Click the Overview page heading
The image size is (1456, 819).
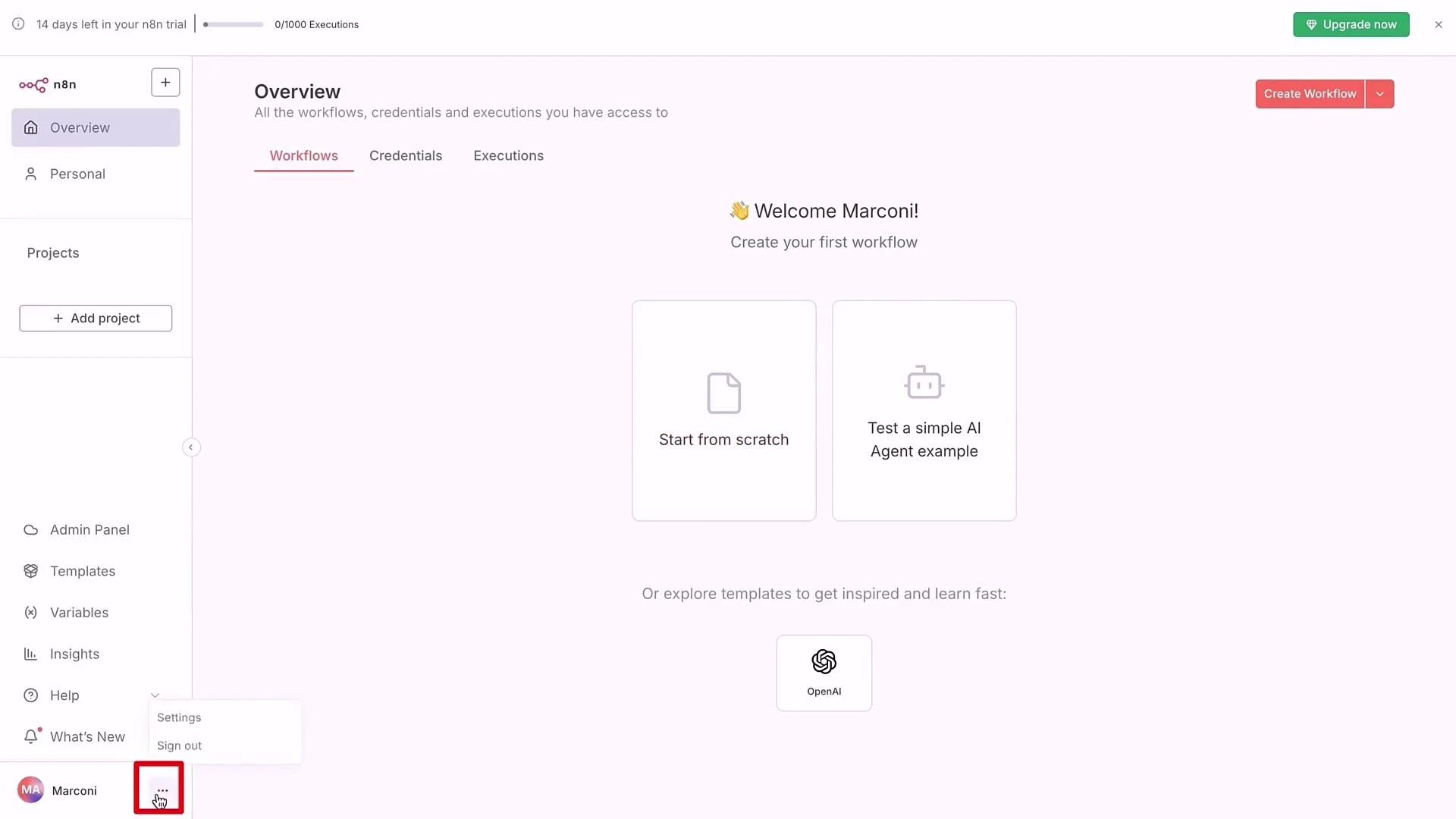point(297,92)
